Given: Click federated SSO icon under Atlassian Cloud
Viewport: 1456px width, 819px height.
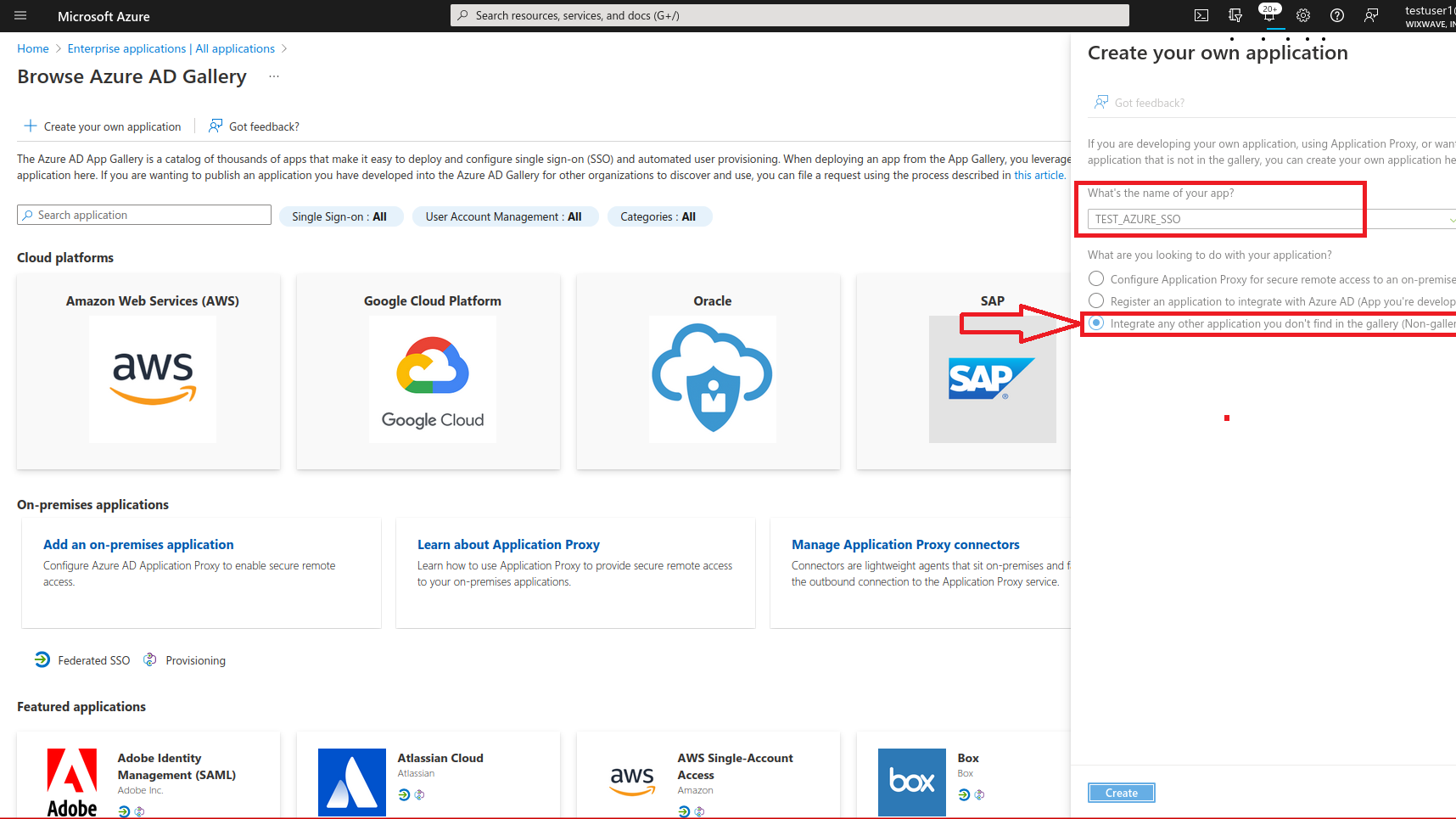Looking at the screenshot, I should pos(404,794).
